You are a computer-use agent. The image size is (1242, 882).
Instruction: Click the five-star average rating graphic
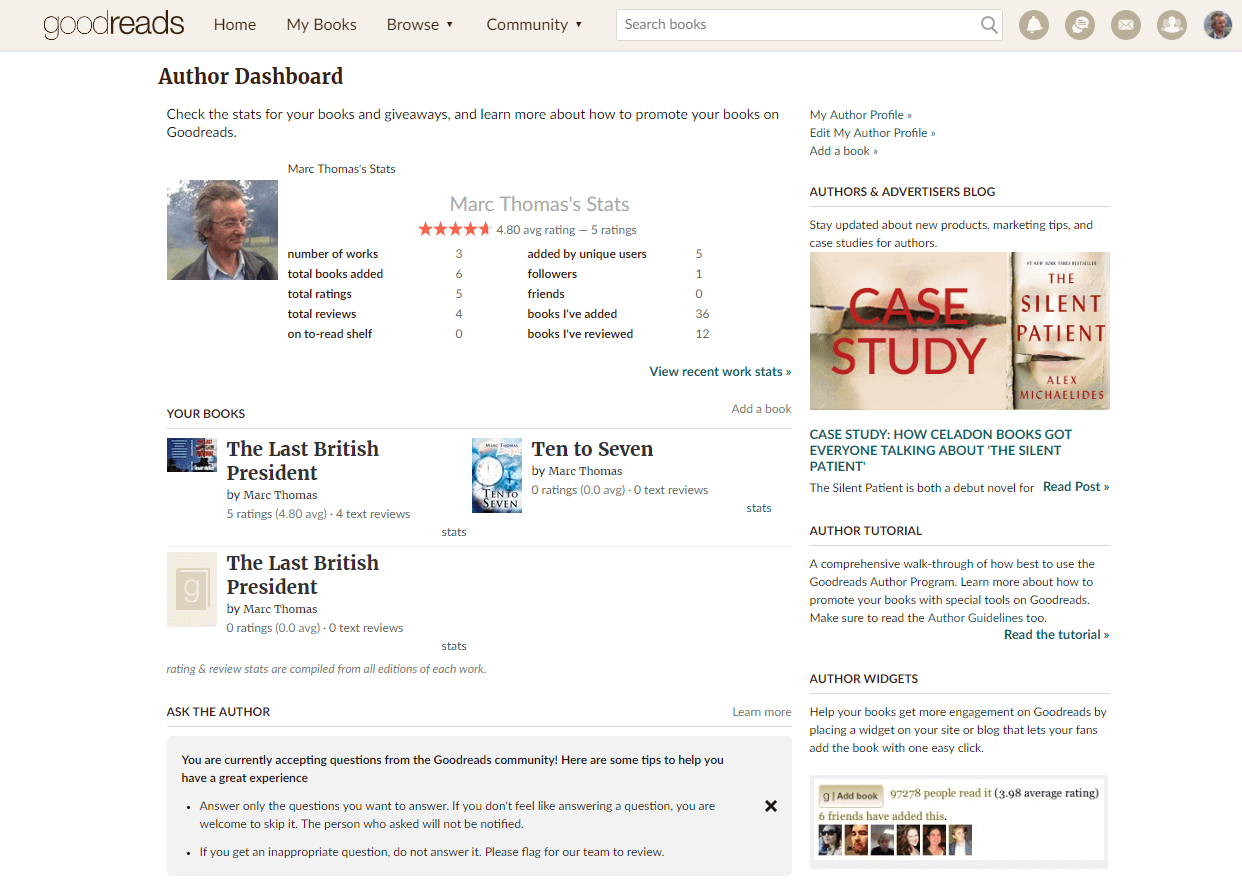click(x=455, y=229)
